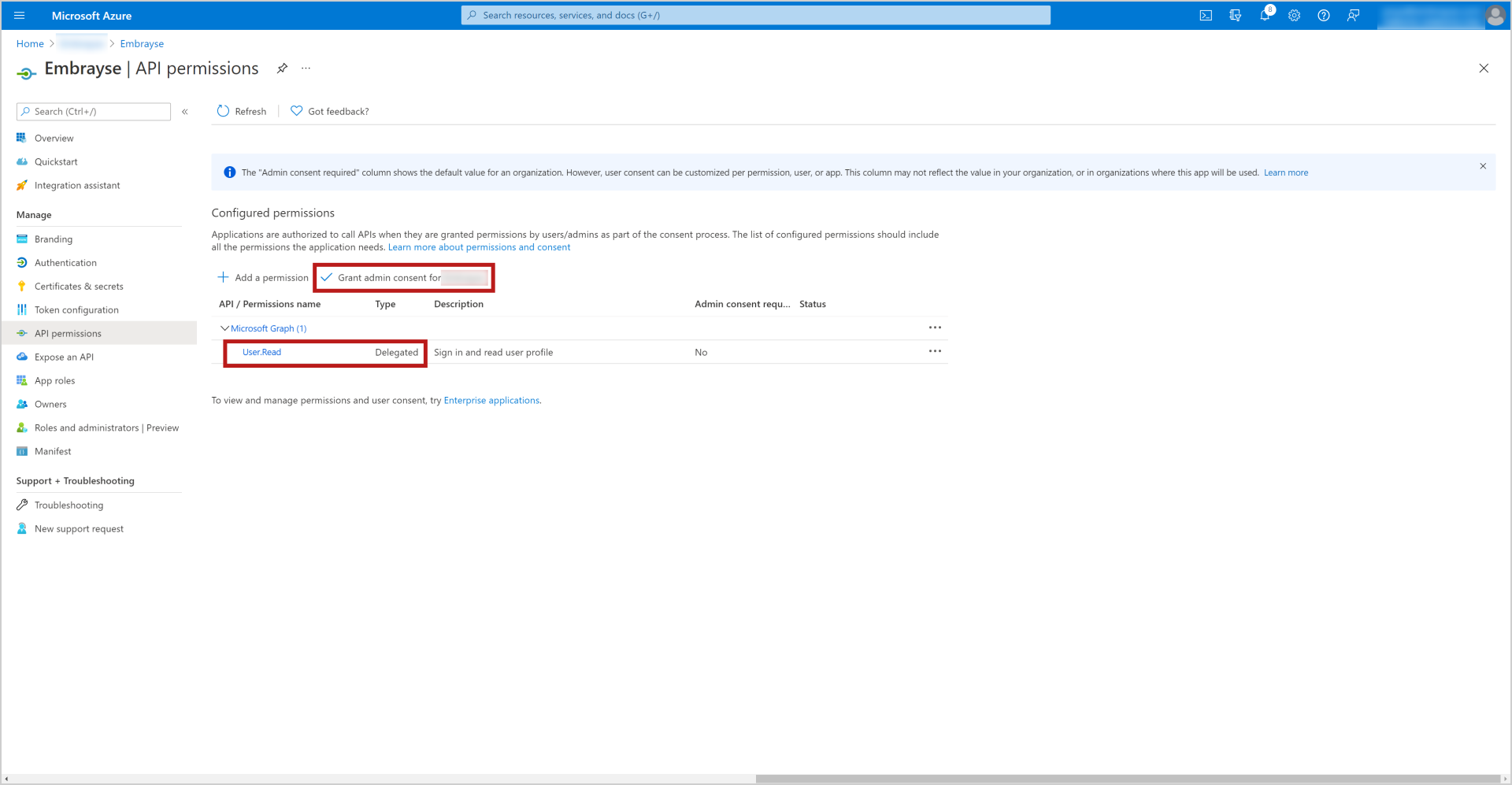Click the Admin consent requ... column header
1512x785 pixels.
pyautogui.click(x=742, y=304)
